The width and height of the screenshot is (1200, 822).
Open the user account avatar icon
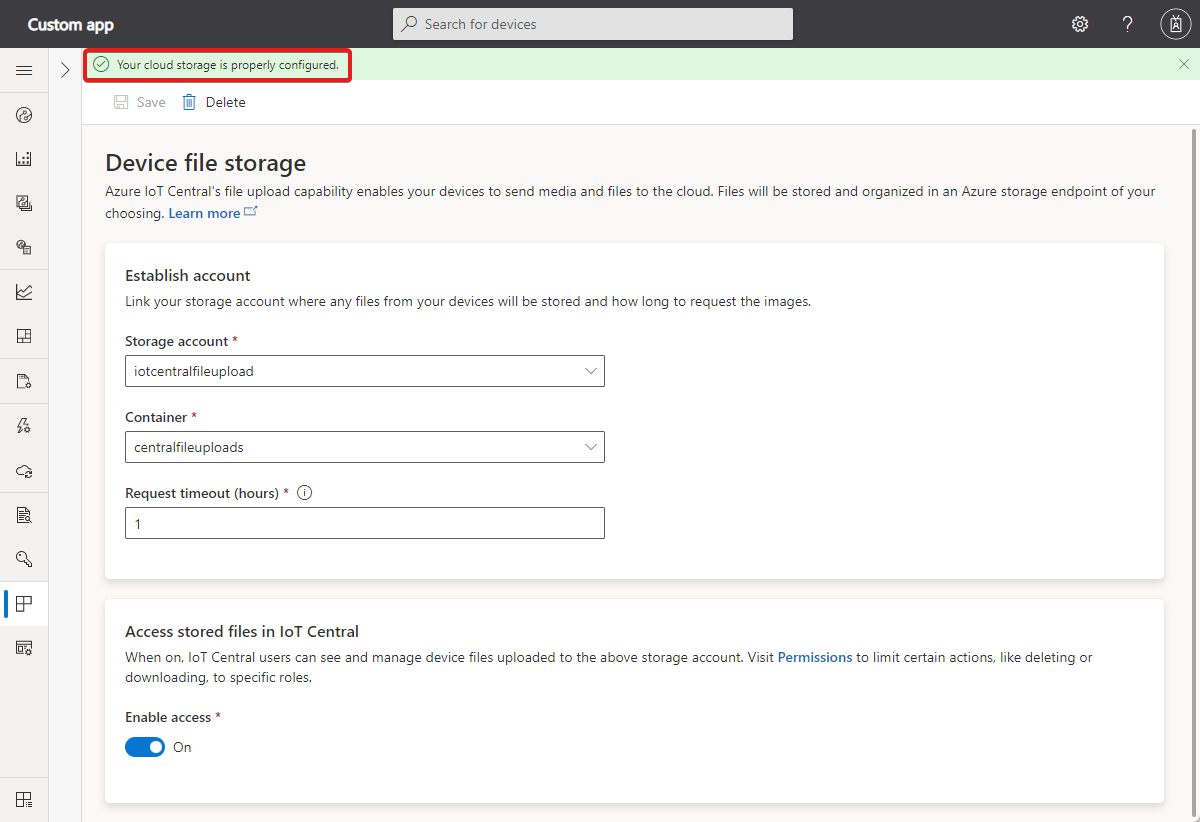click(x=1174, y=24)
